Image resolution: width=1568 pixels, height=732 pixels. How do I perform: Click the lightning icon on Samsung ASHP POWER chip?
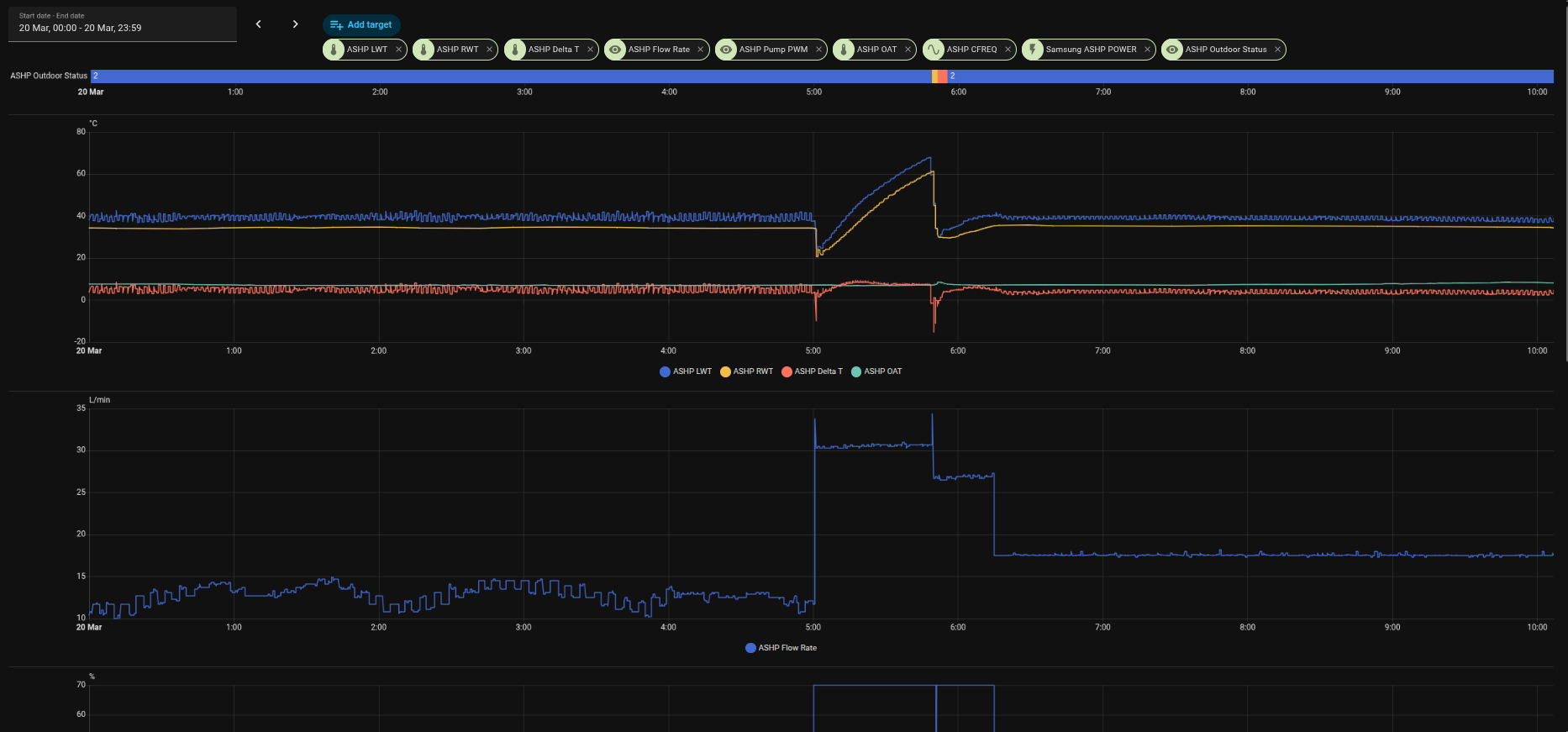coord(1033,50)
